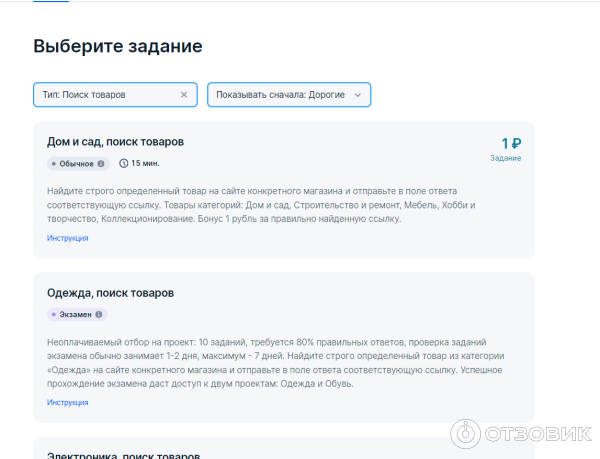Click the purple dot in 'Экзамен' badge
The width and height of the screenshot is (600, 459).
(x=54, y=314)
